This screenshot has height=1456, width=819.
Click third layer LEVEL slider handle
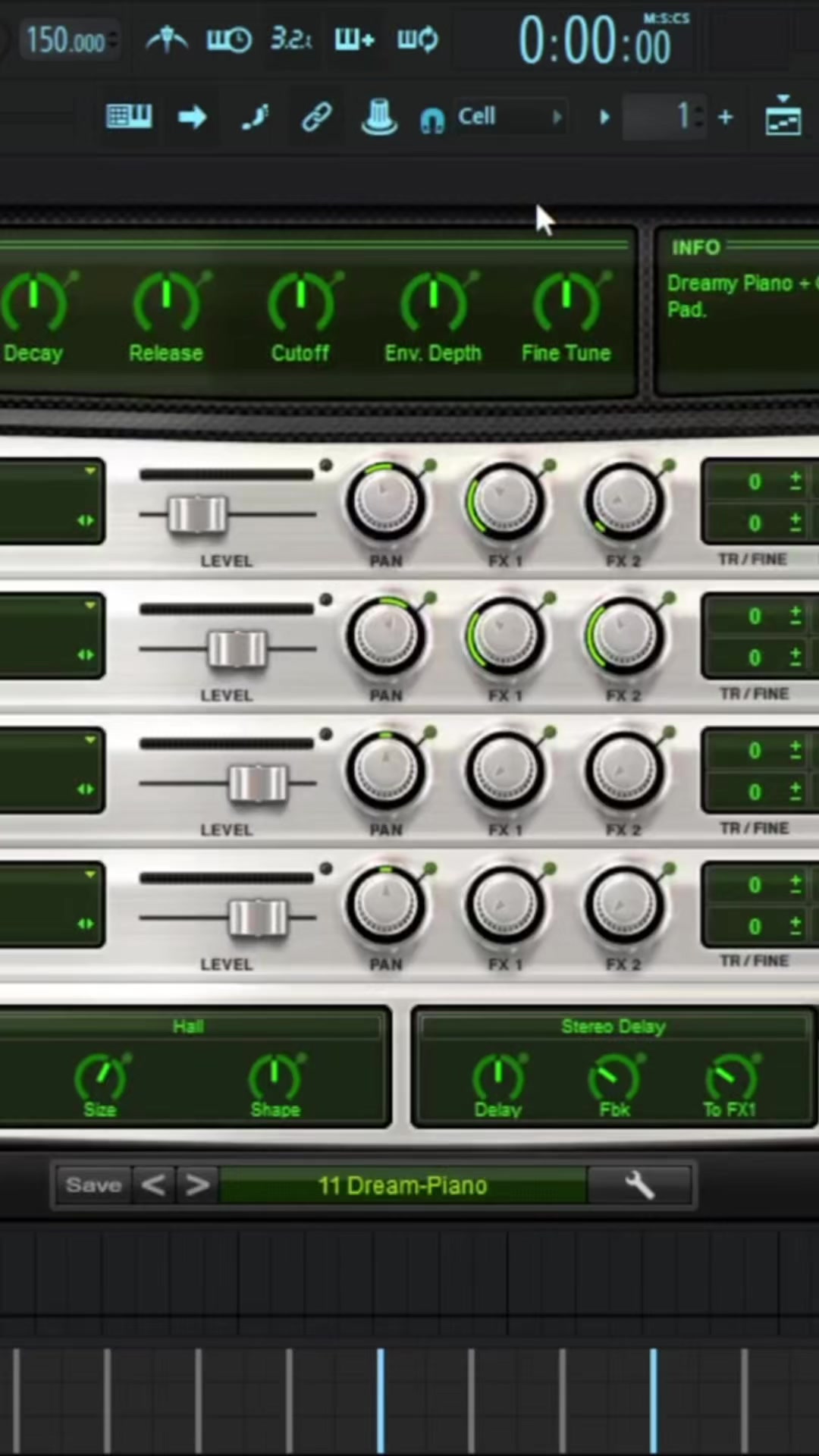coord(258,783)
